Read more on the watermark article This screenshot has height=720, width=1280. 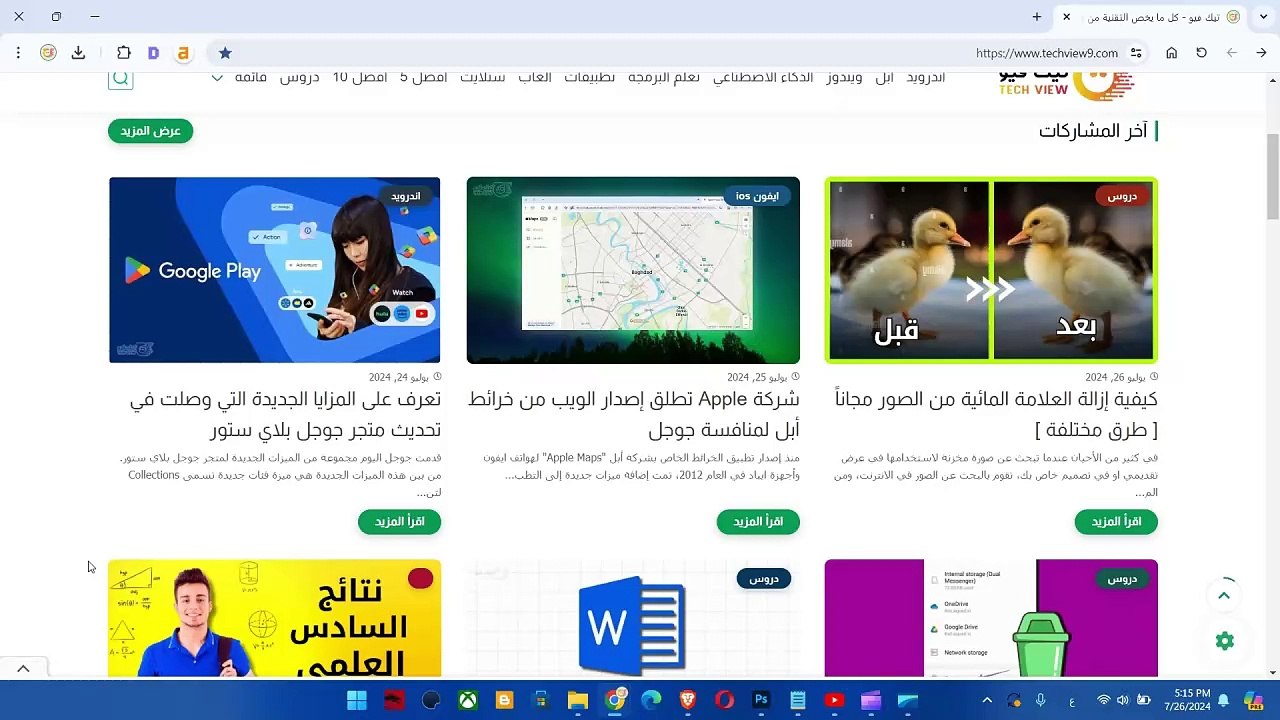pyautogui.click(x=1116, y=522)
